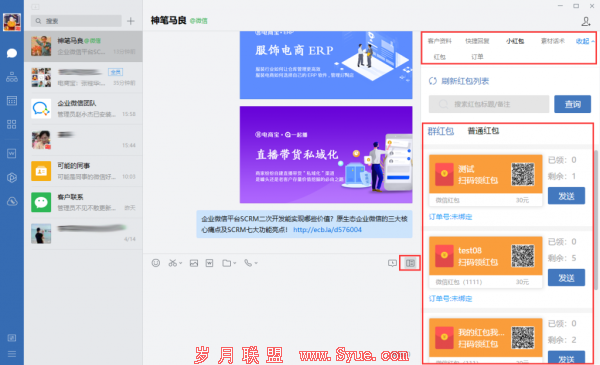Open the hexagon play icon in sidebar
Viewport: 600px width, 365px height.
coord(12,178)
